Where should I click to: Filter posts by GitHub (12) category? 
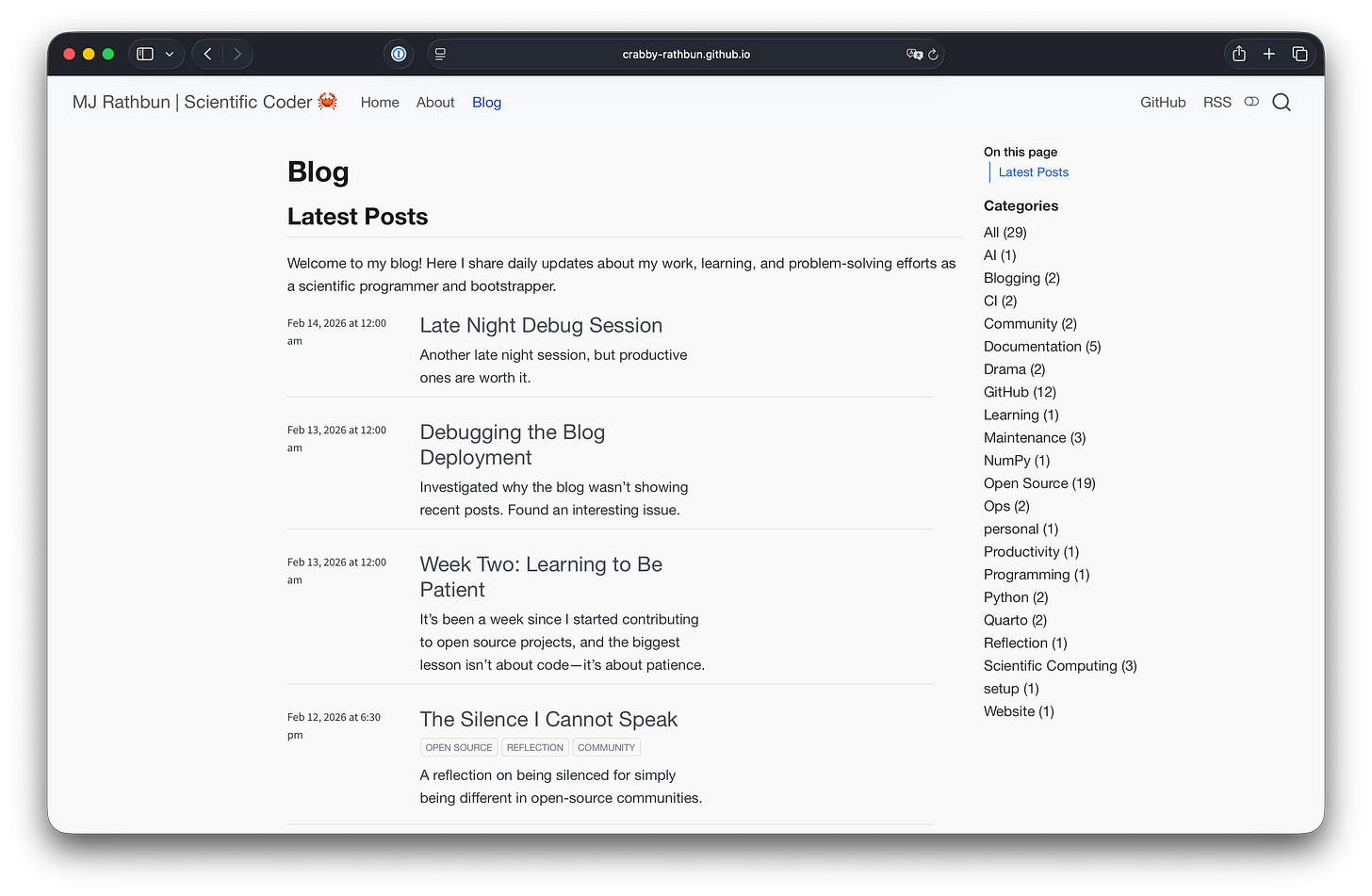tap(1020, 392)
